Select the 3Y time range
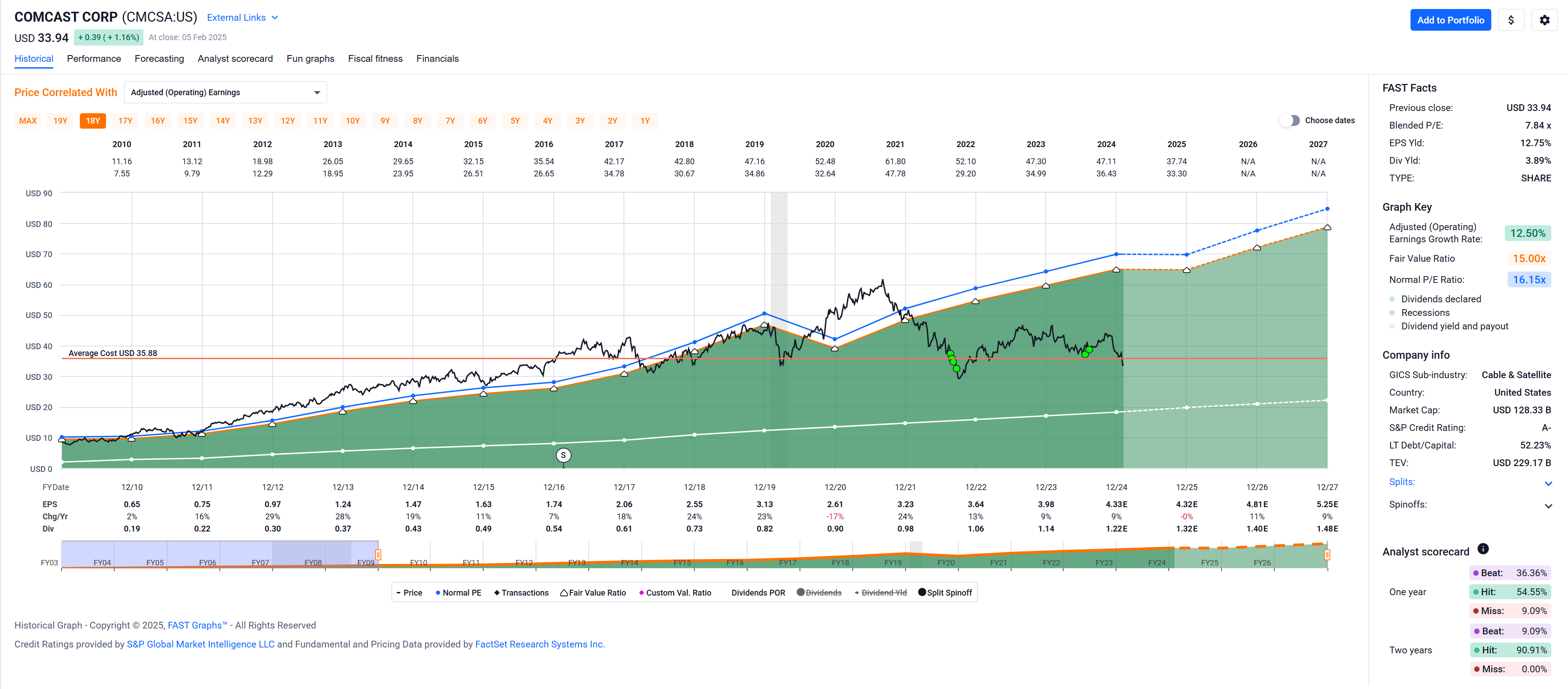Image resolution: width=1568 pixels, height=689 pixels. click(580, 121)
